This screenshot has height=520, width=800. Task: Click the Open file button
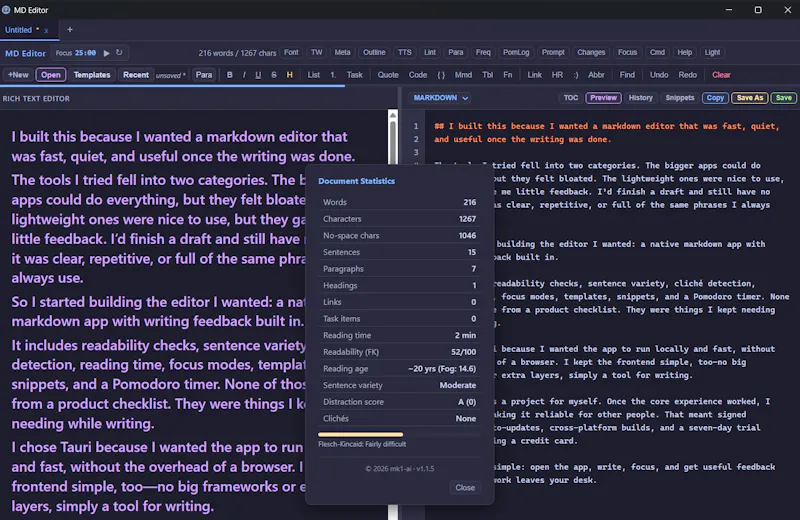point(51,75)
